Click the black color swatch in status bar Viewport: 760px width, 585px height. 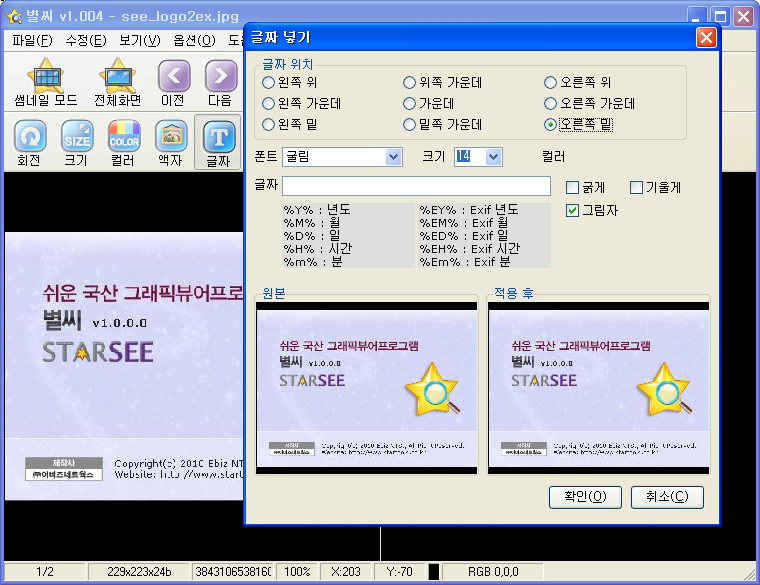pyautogui.click(x=434, y=572)
